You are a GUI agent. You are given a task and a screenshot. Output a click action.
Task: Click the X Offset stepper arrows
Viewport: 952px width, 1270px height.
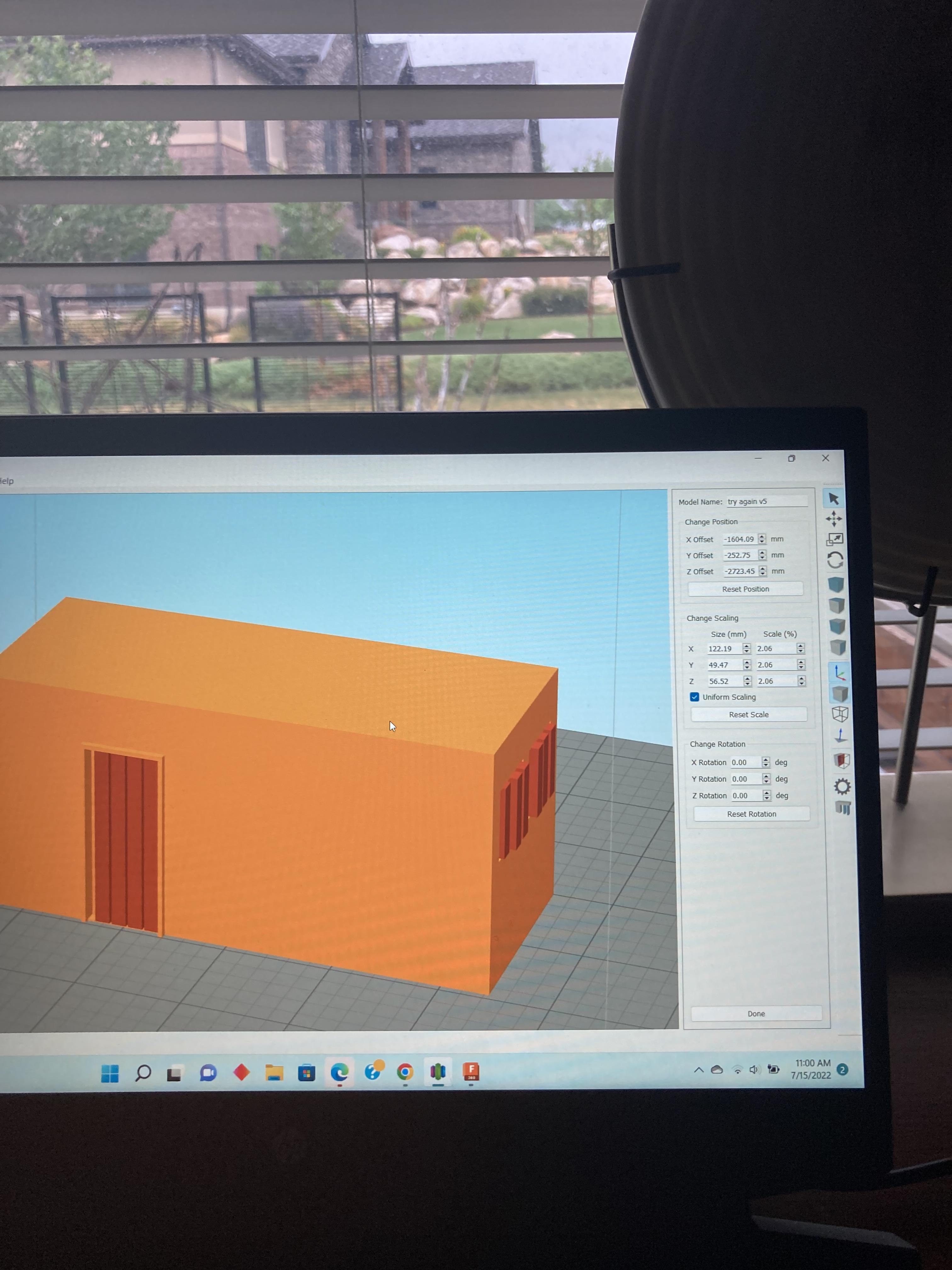coord(762,539)
